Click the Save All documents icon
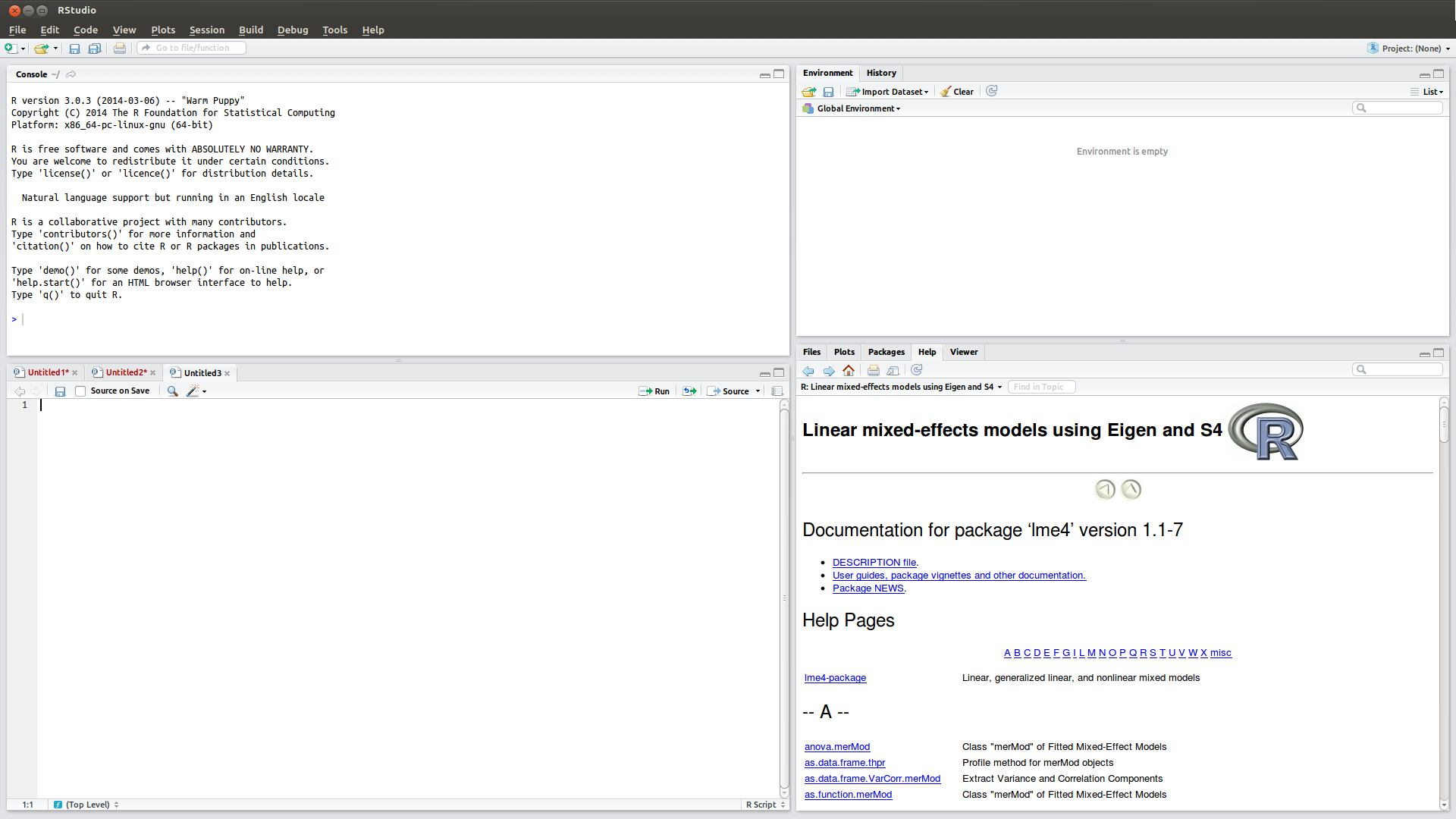Viewport: 1456px width, 819px height. click(x=95, y=48)
